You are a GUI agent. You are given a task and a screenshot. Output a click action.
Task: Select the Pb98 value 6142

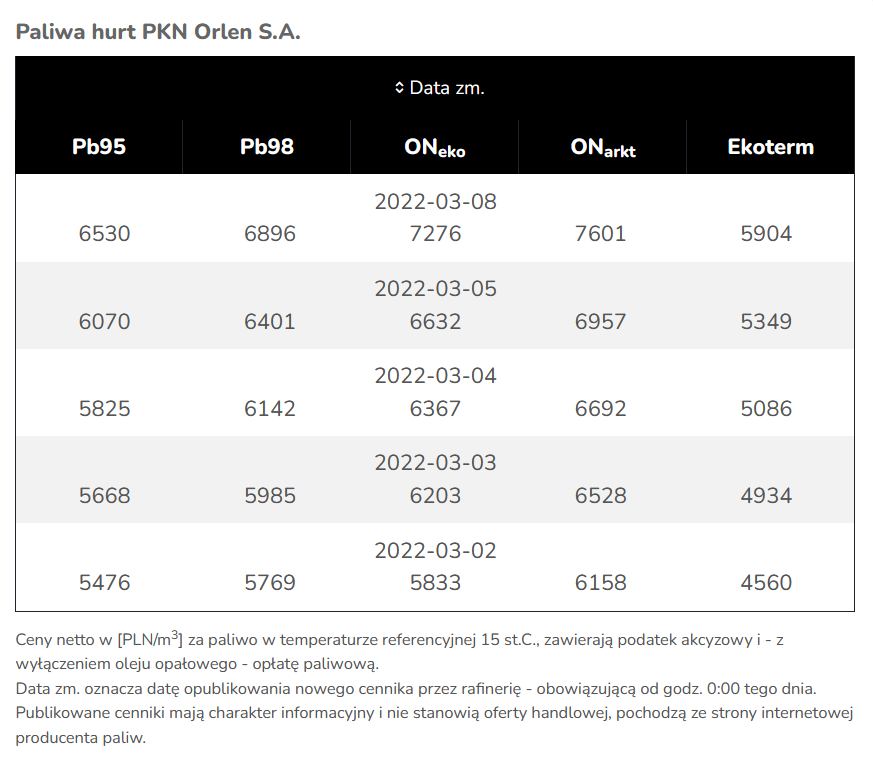(x=270, y=409)
